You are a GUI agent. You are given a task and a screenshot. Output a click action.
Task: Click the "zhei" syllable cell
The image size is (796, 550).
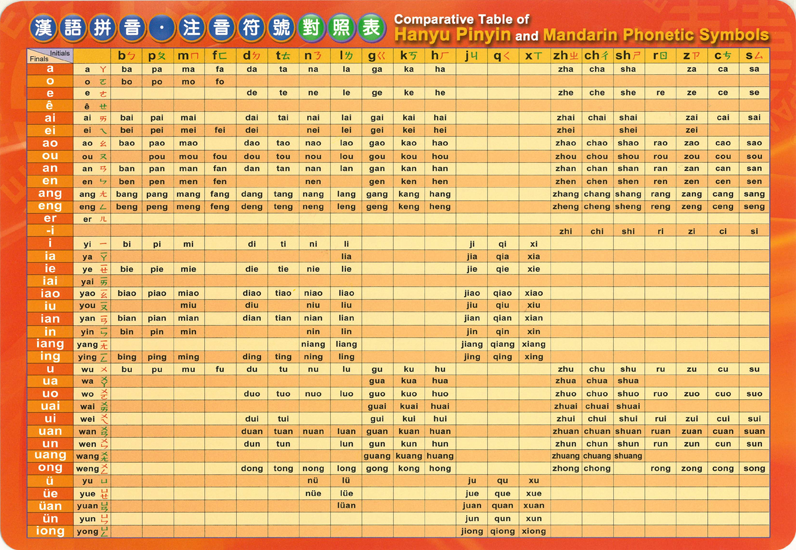566,130
